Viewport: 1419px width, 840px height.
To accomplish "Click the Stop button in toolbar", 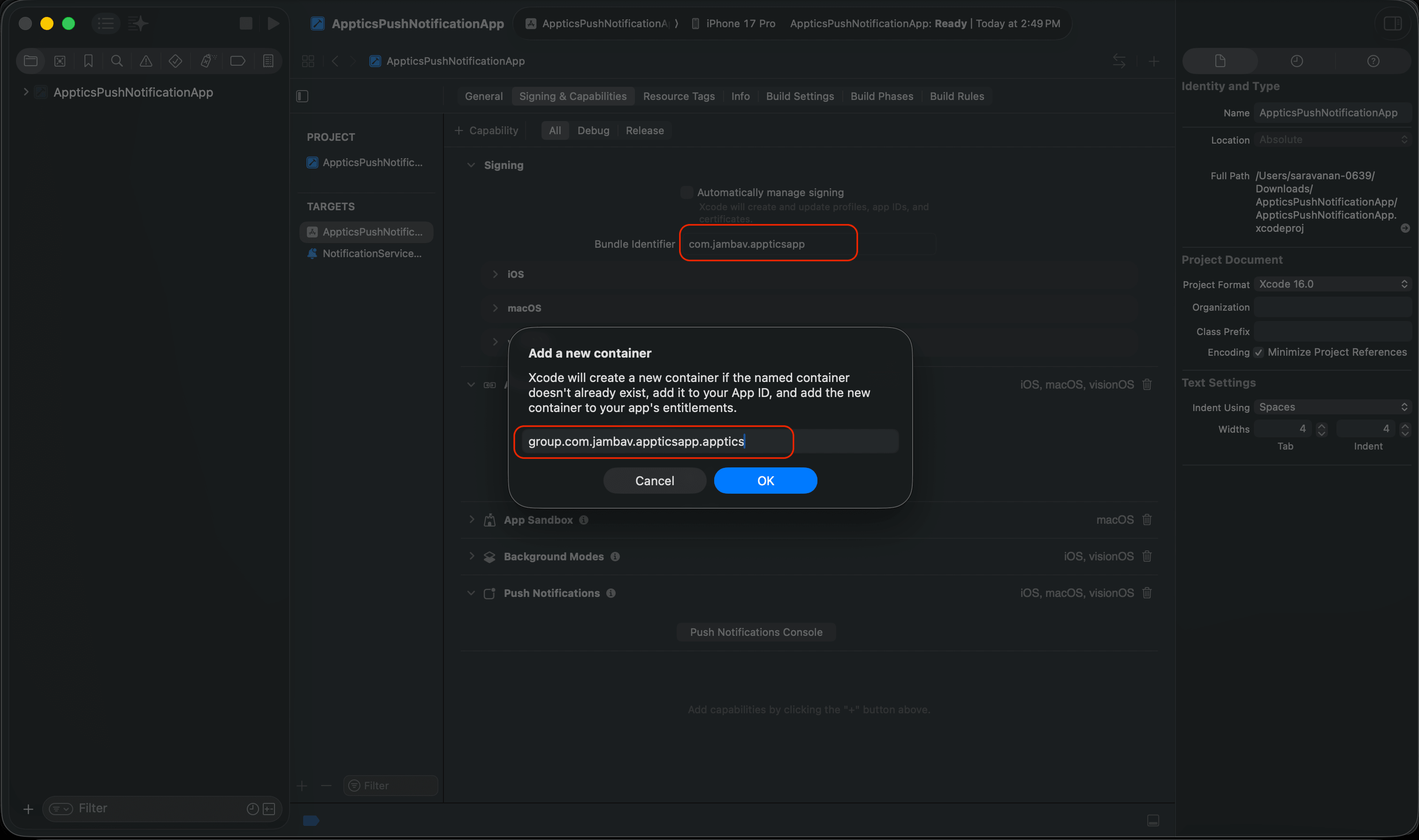I will click(246, 23).
